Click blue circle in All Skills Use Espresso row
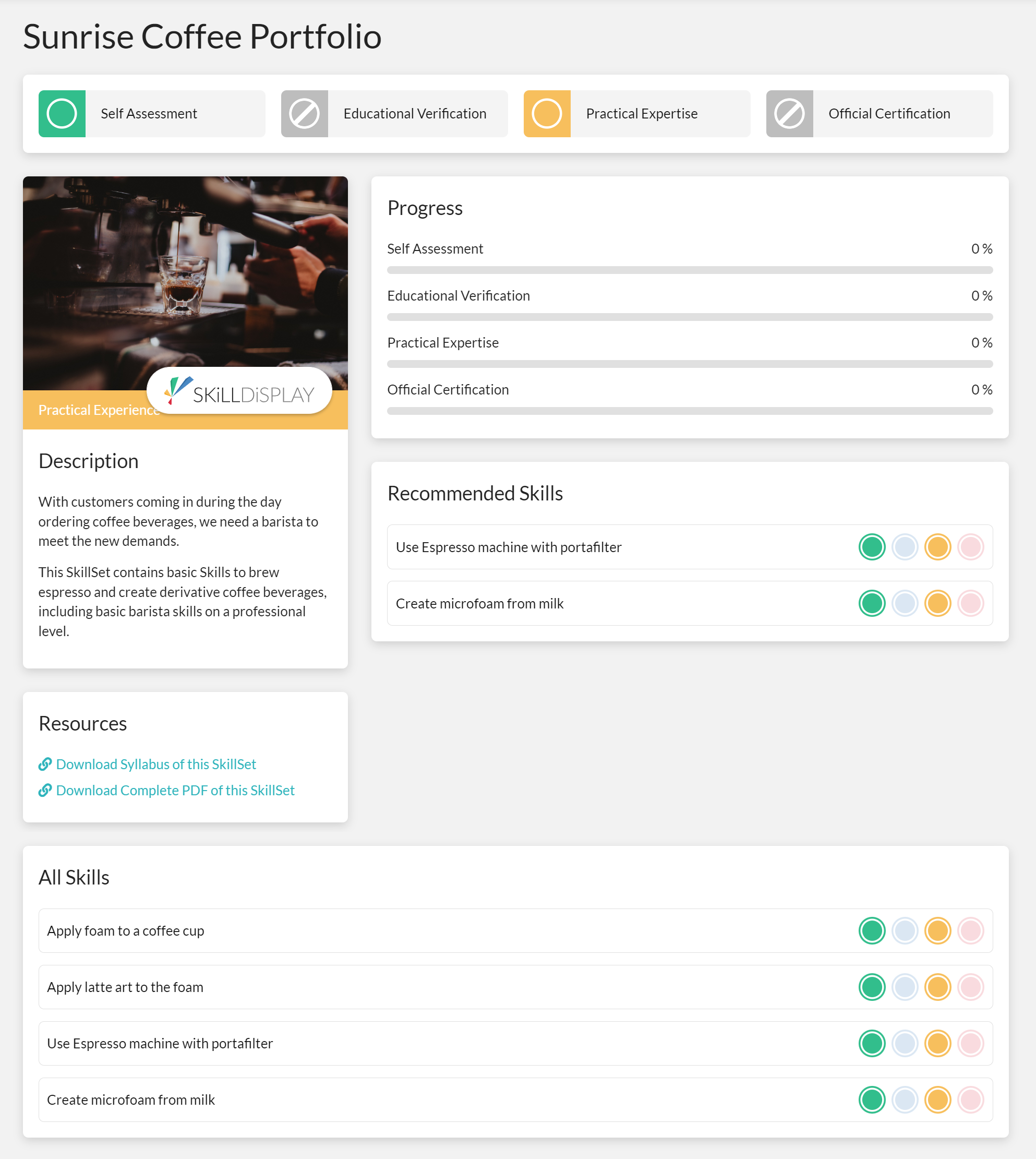The width and height of the screenshot is (1036, 1159). click(905, 1043)
